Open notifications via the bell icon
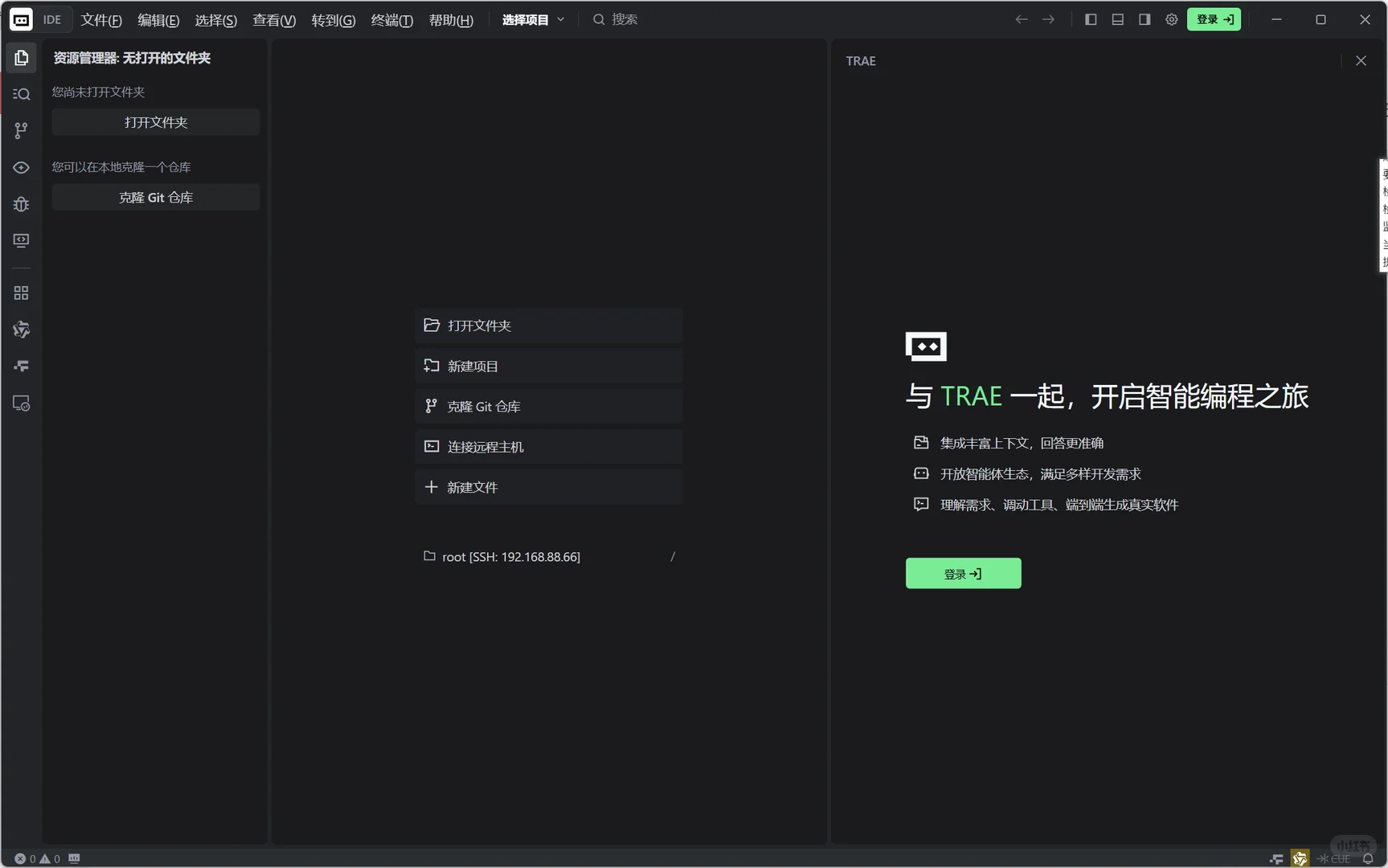This screenshot has width=1388, height=868. pos(1368,858)
